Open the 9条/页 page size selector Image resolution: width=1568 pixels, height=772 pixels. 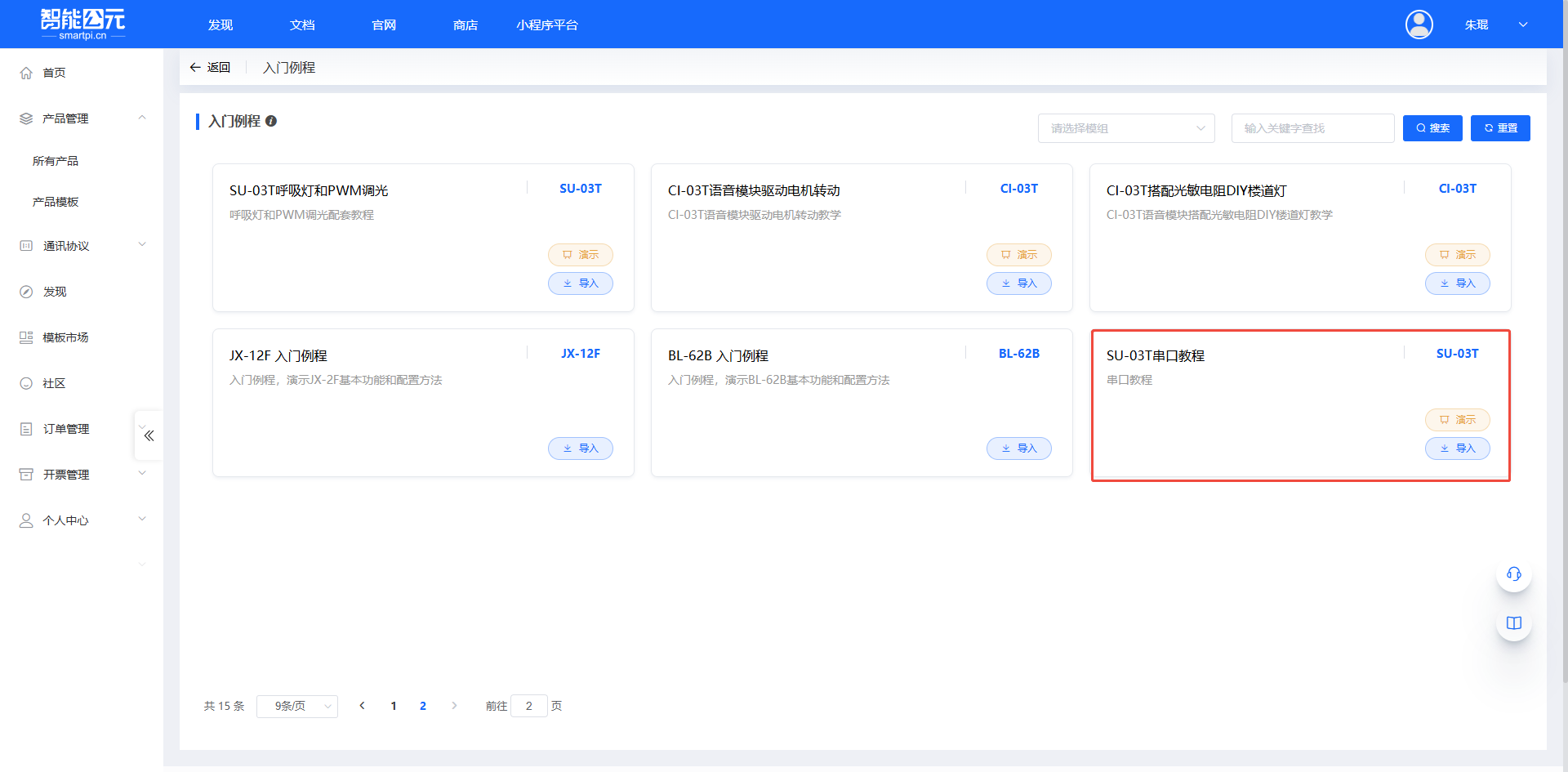[296, 706]
